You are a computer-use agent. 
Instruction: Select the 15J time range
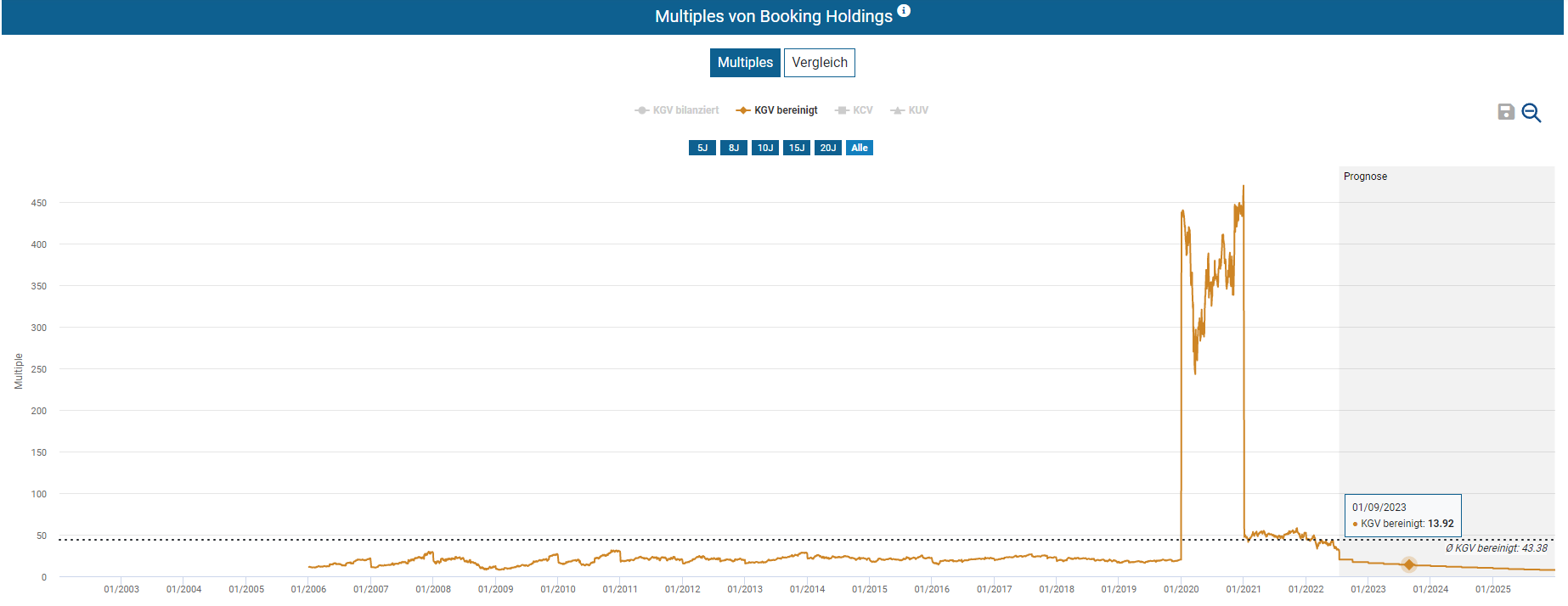pos(797,148)
